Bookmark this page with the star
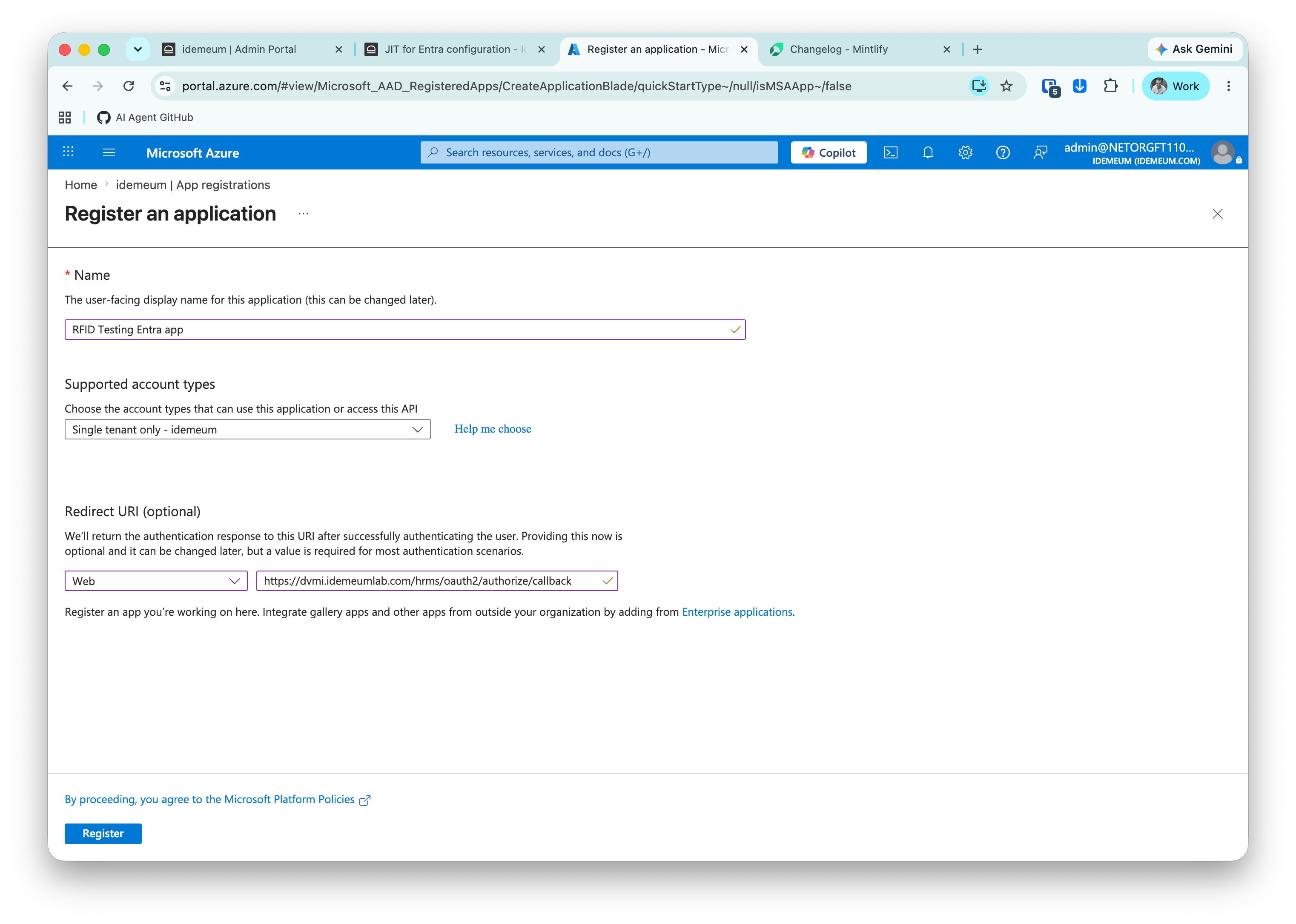This screenshot has width=1296, height=924. tap(1006, 86)
